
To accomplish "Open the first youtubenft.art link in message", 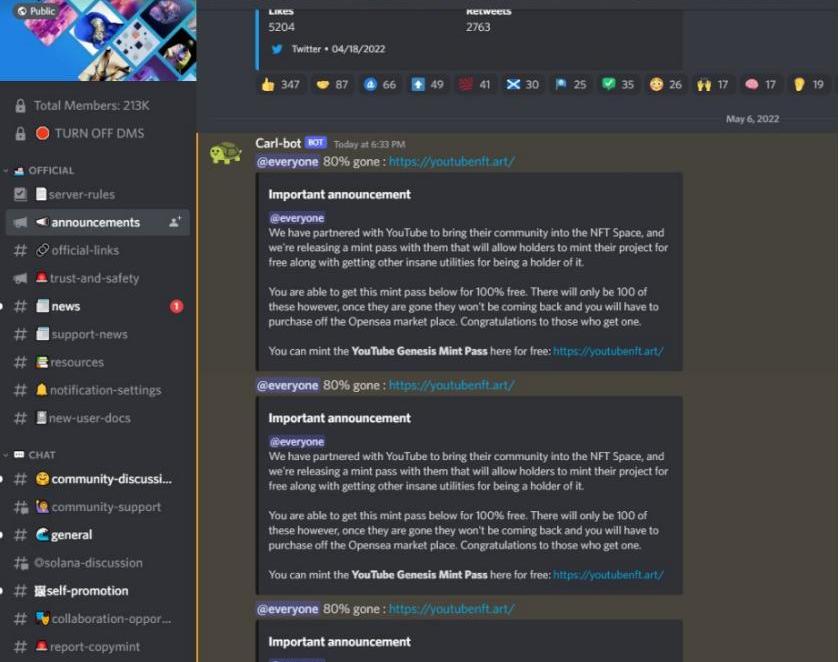I will [452, 162].
